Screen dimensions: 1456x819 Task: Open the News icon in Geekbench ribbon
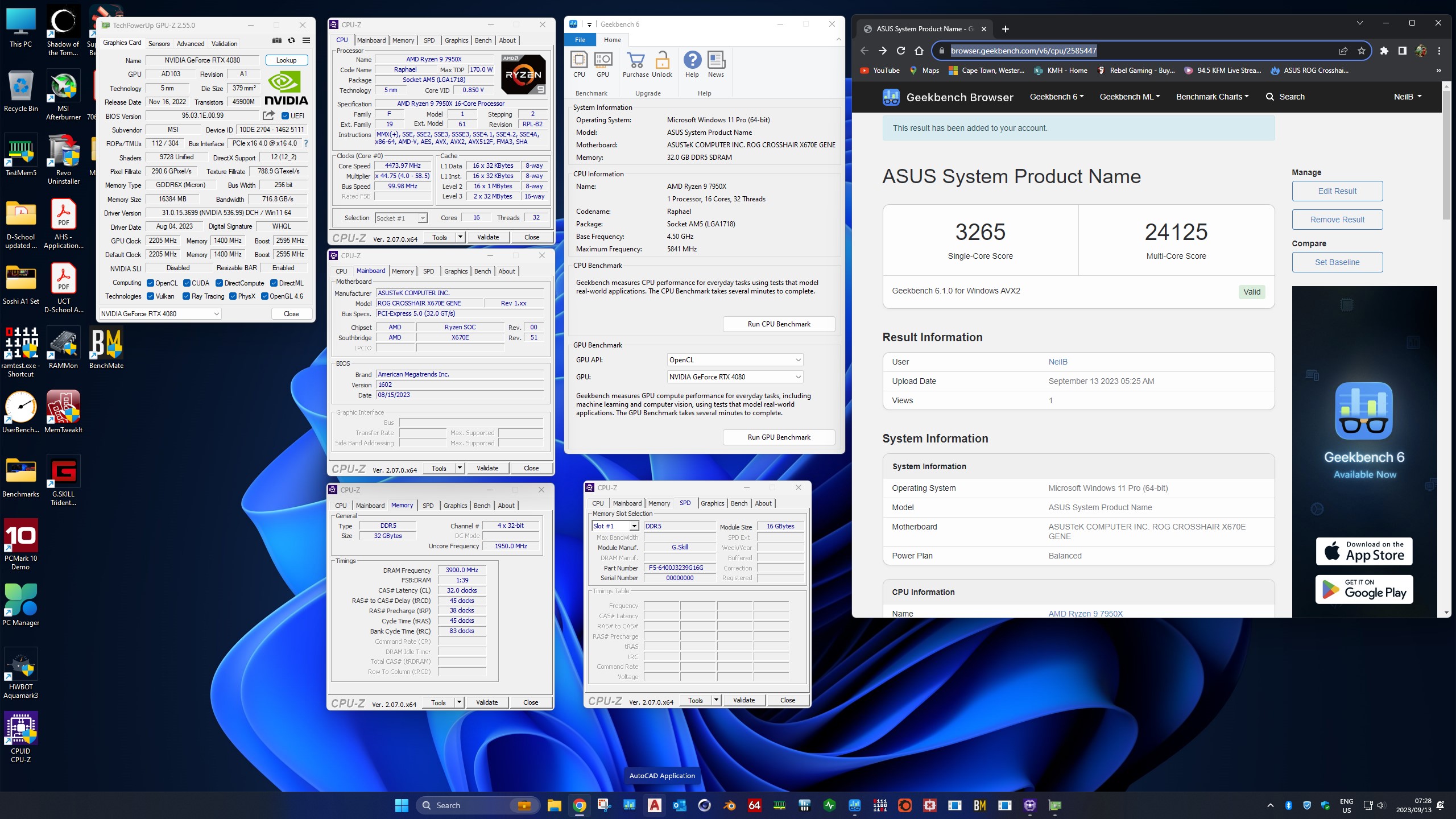click(716, 64)
